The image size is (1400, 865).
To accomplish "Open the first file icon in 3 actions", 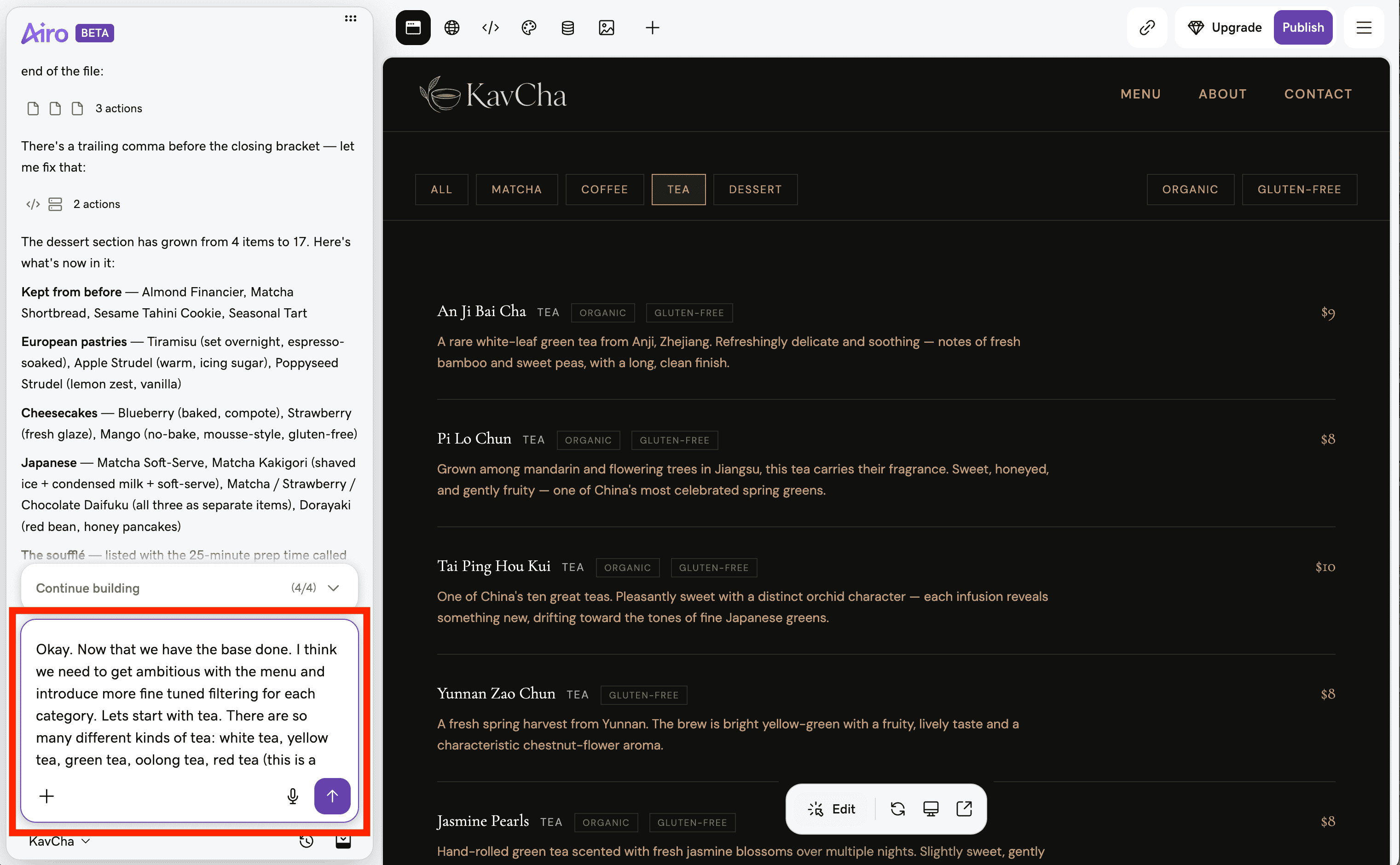I will pyautogui.click(x=33, y=108).
